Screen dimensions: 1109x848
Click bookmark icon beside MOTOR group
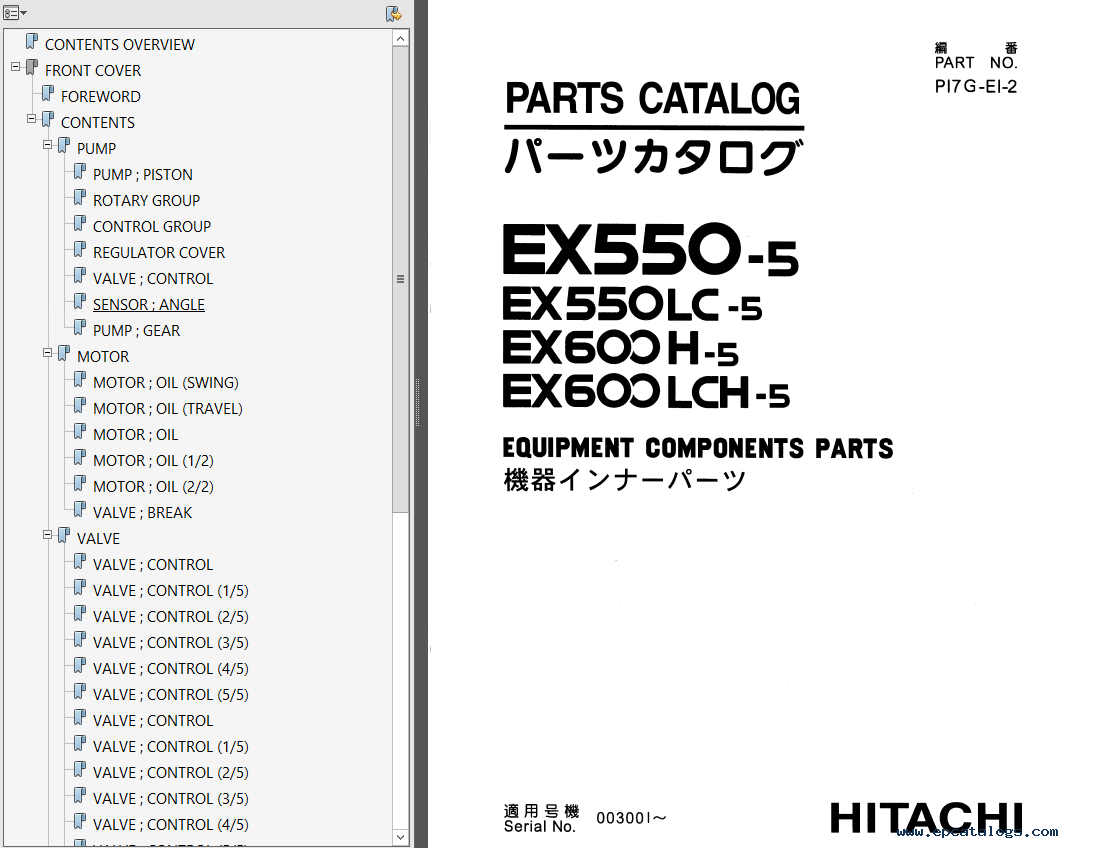tap(64, 354)
